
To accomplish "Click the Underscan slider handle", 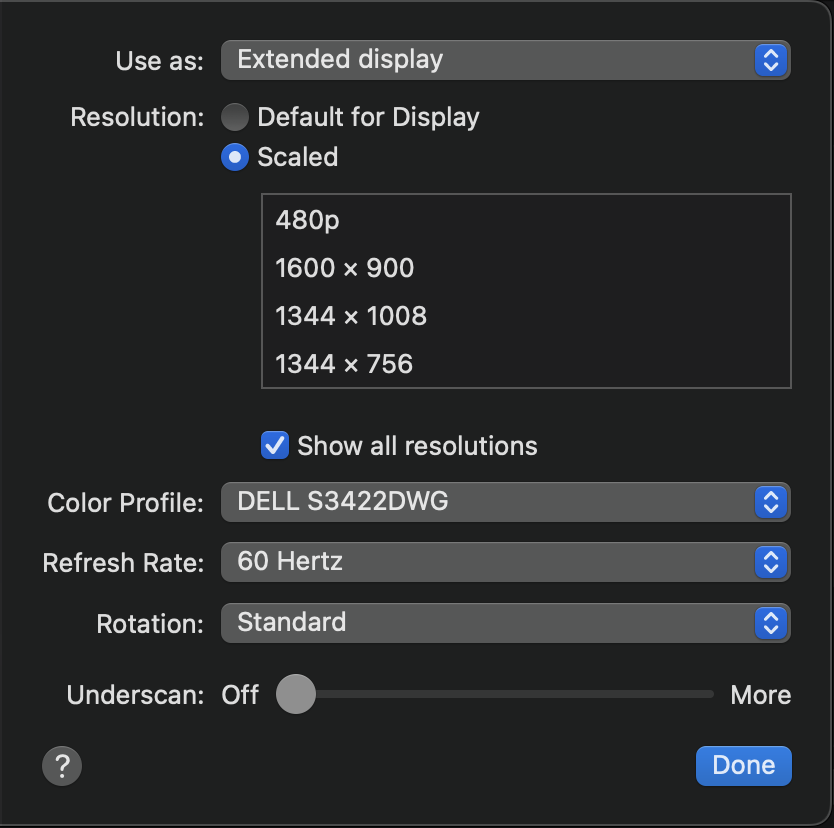I will pos(296,694).
